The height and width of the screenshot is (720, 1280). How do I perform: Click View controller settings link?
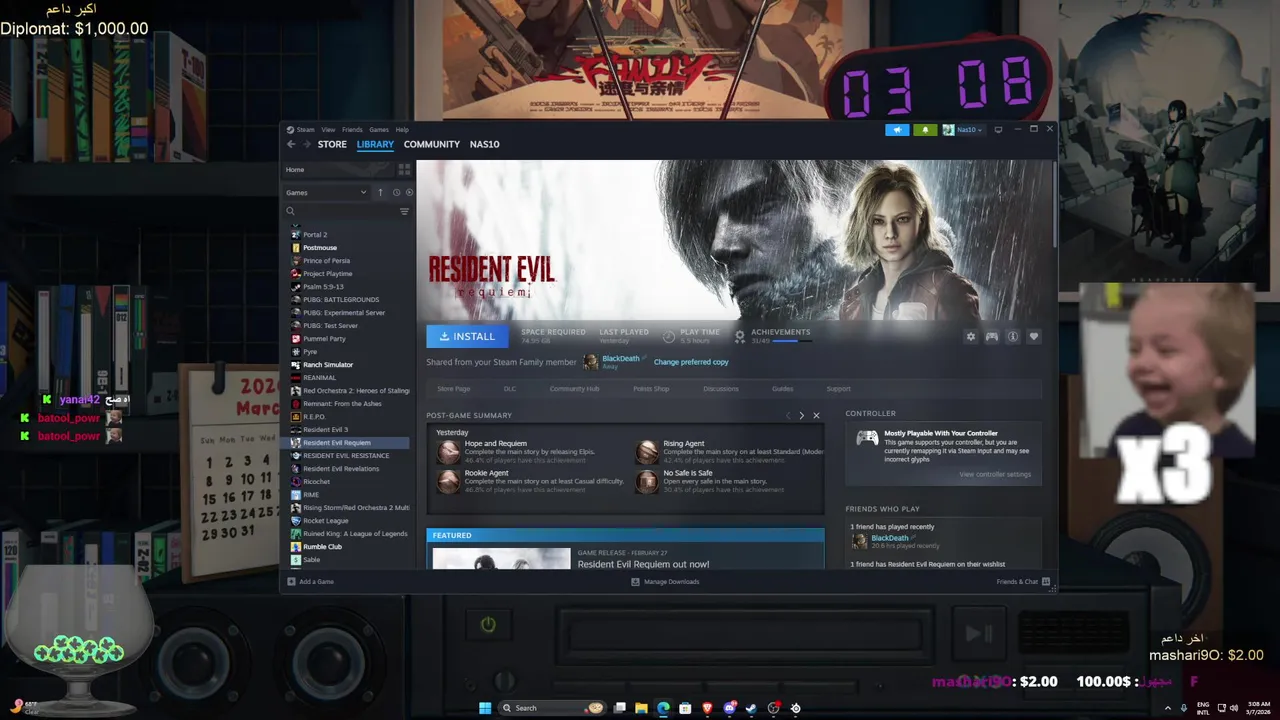[995, 474]
